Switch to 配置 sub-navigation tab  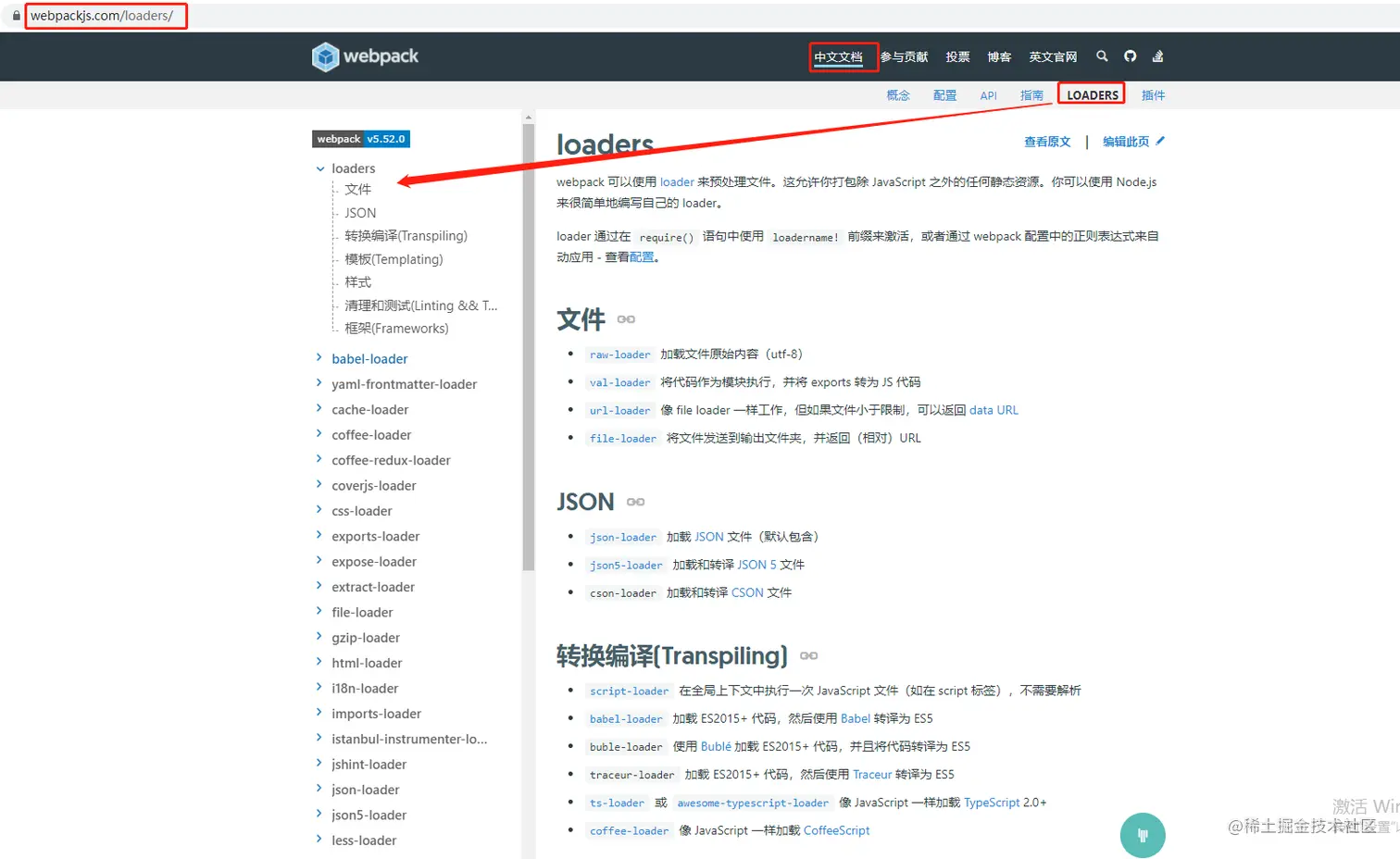(x=944, y=95)
